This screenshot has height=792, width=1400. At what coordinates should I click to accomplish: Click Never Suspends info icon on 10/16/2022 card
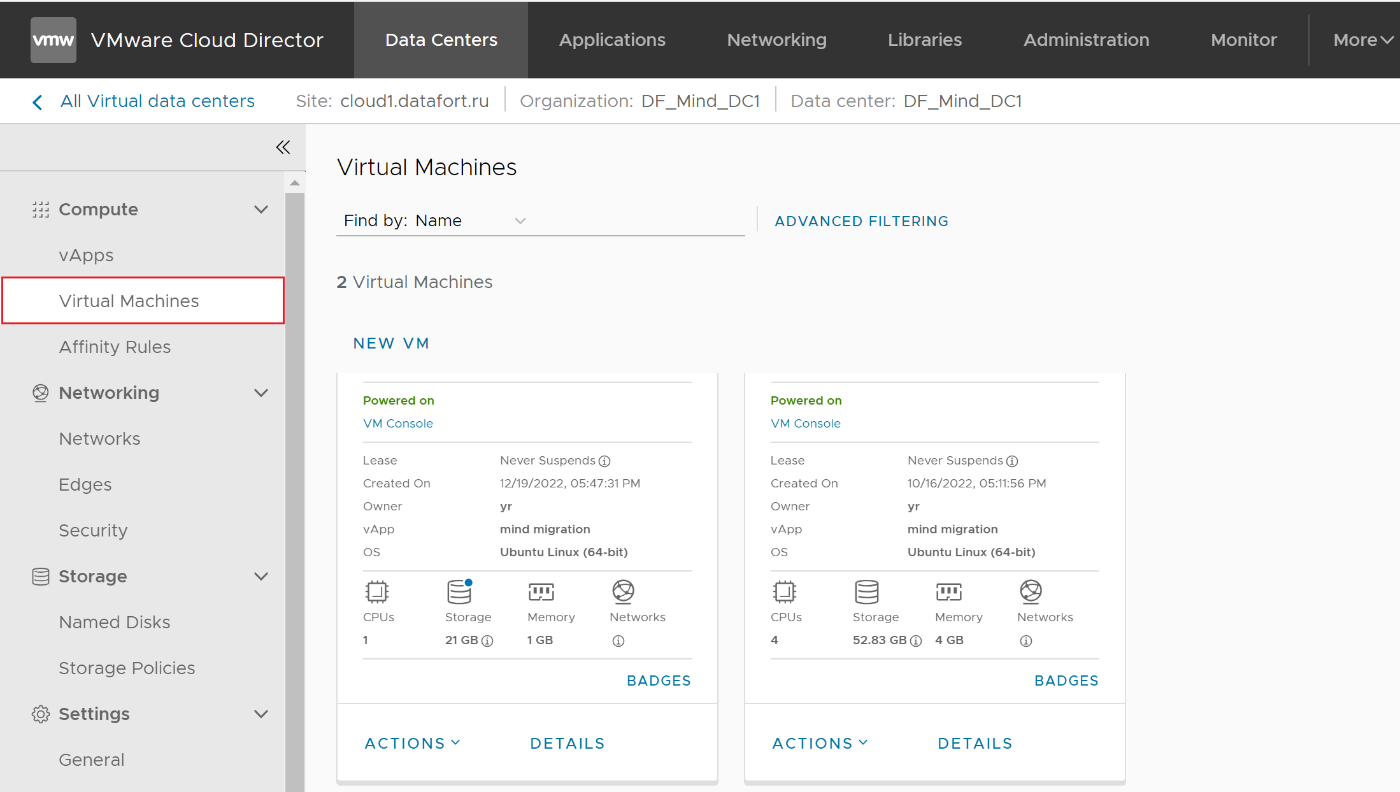click(1012, 461)
